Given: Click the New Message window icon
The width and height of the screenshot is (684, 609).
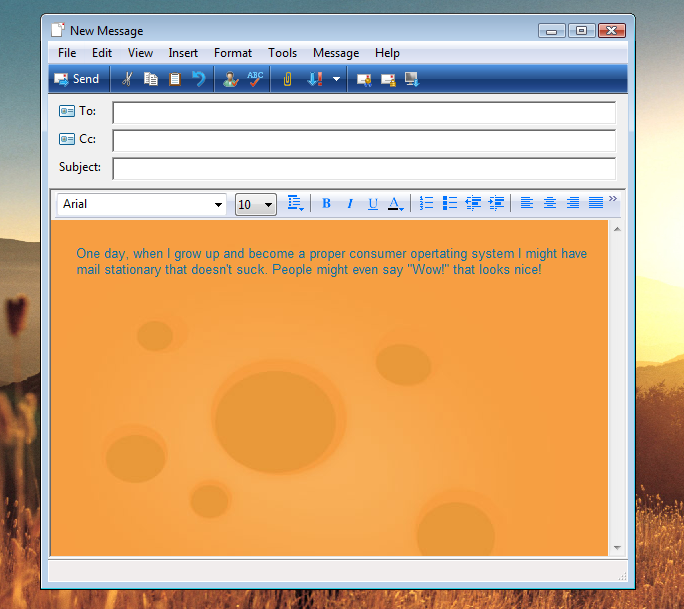Looking at the screenshot, I should pyautogui.click(x=58, y=30).
